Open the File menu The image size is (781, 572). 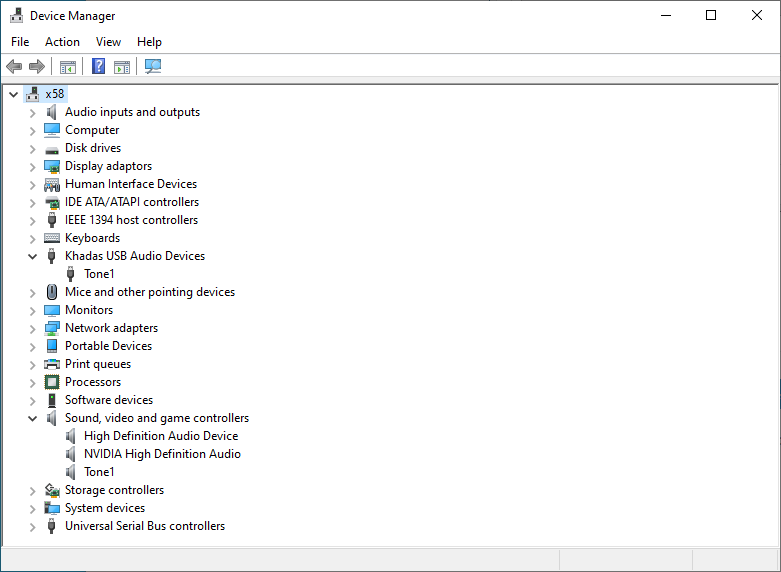click(20, 42)
